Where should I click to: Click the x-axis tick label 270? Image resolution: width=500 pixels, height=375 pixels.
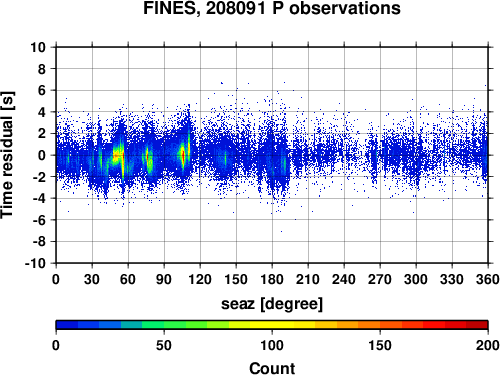380,279
